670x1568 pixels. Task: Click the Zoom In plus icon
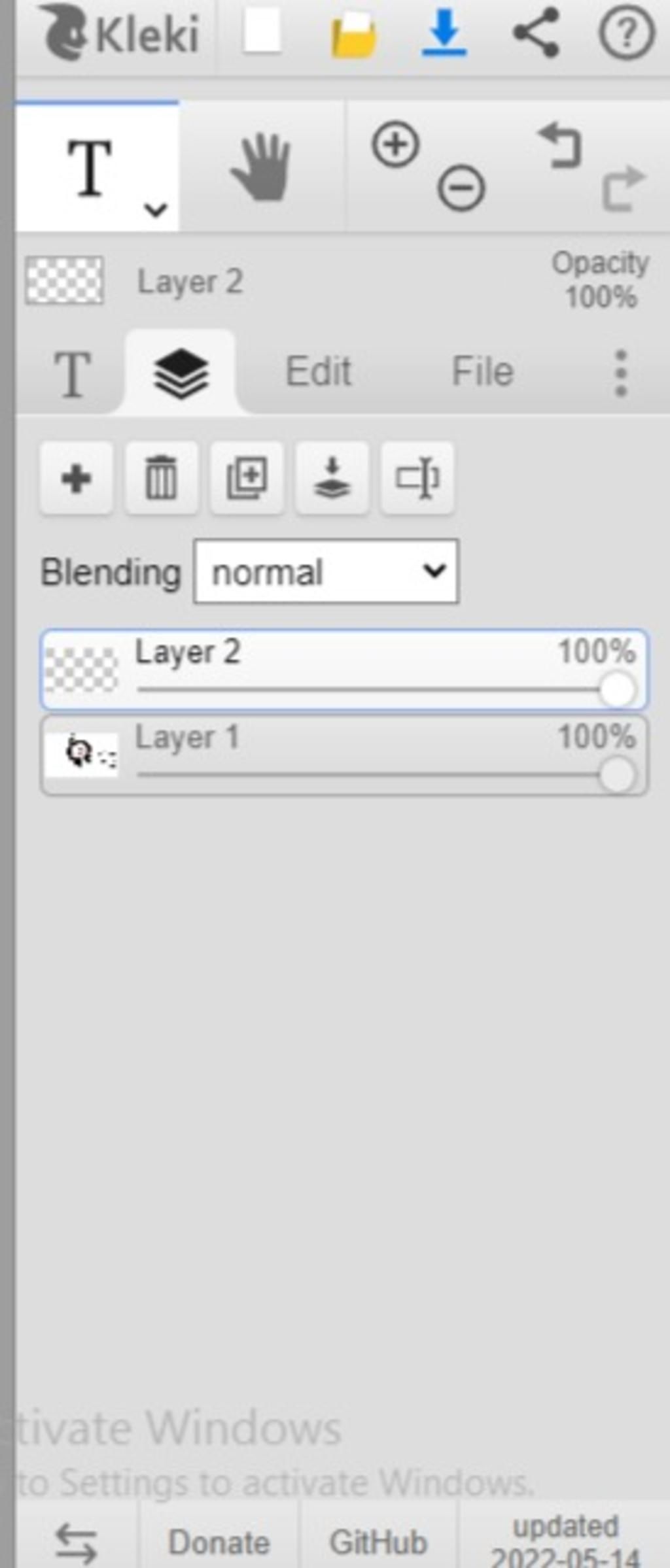coord(395,144)
